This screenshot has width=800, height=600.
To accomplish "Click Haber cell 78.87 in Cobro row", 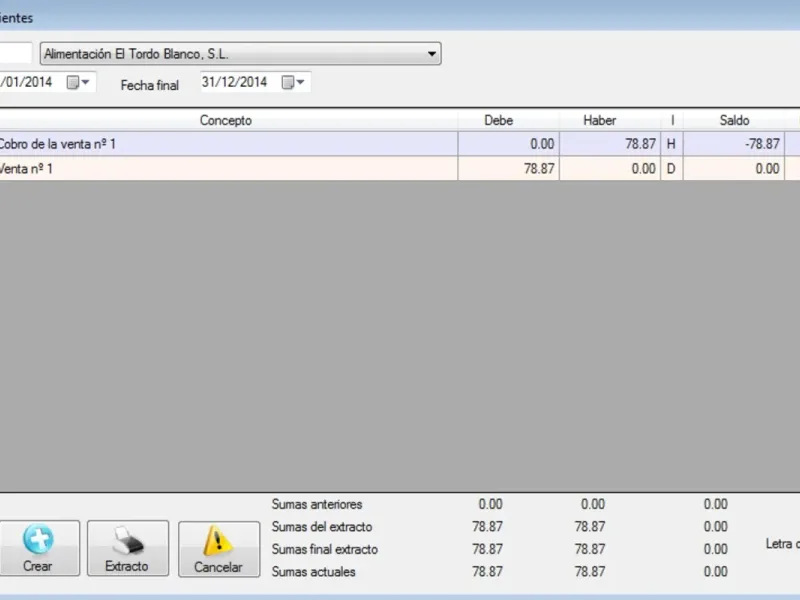I will pos(610,144).
